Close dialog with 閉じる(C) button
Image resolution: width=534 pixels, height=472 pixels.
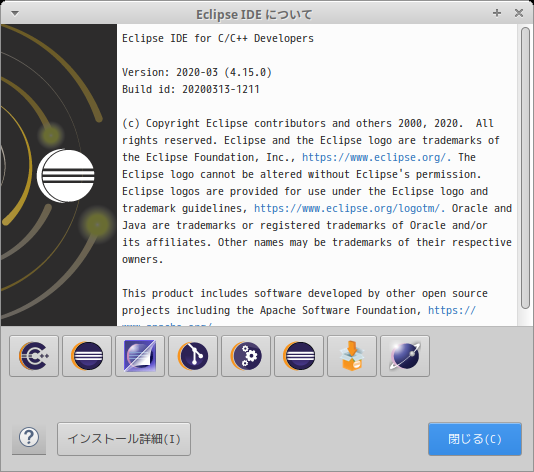tap(475, 439)
